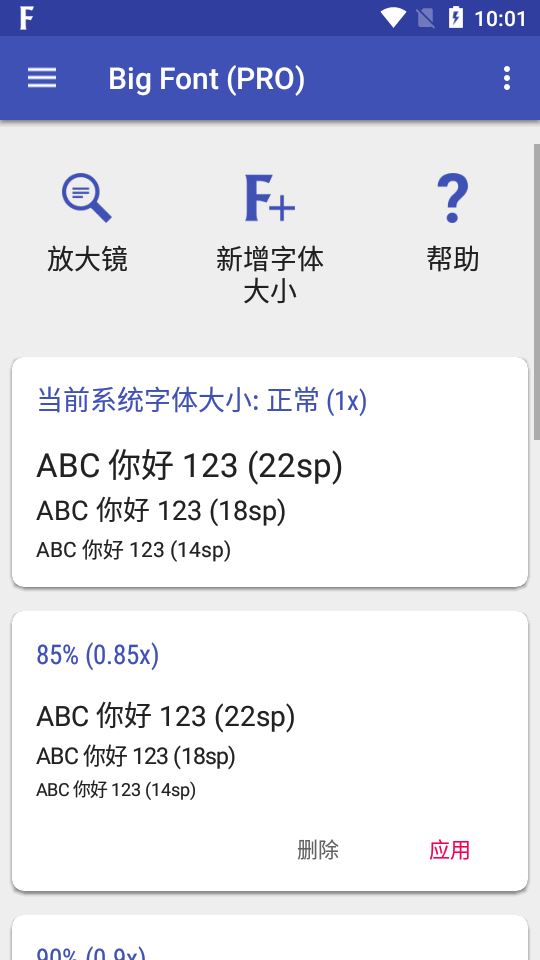Open the hamburger navigation menu

(x=42, y=78)
